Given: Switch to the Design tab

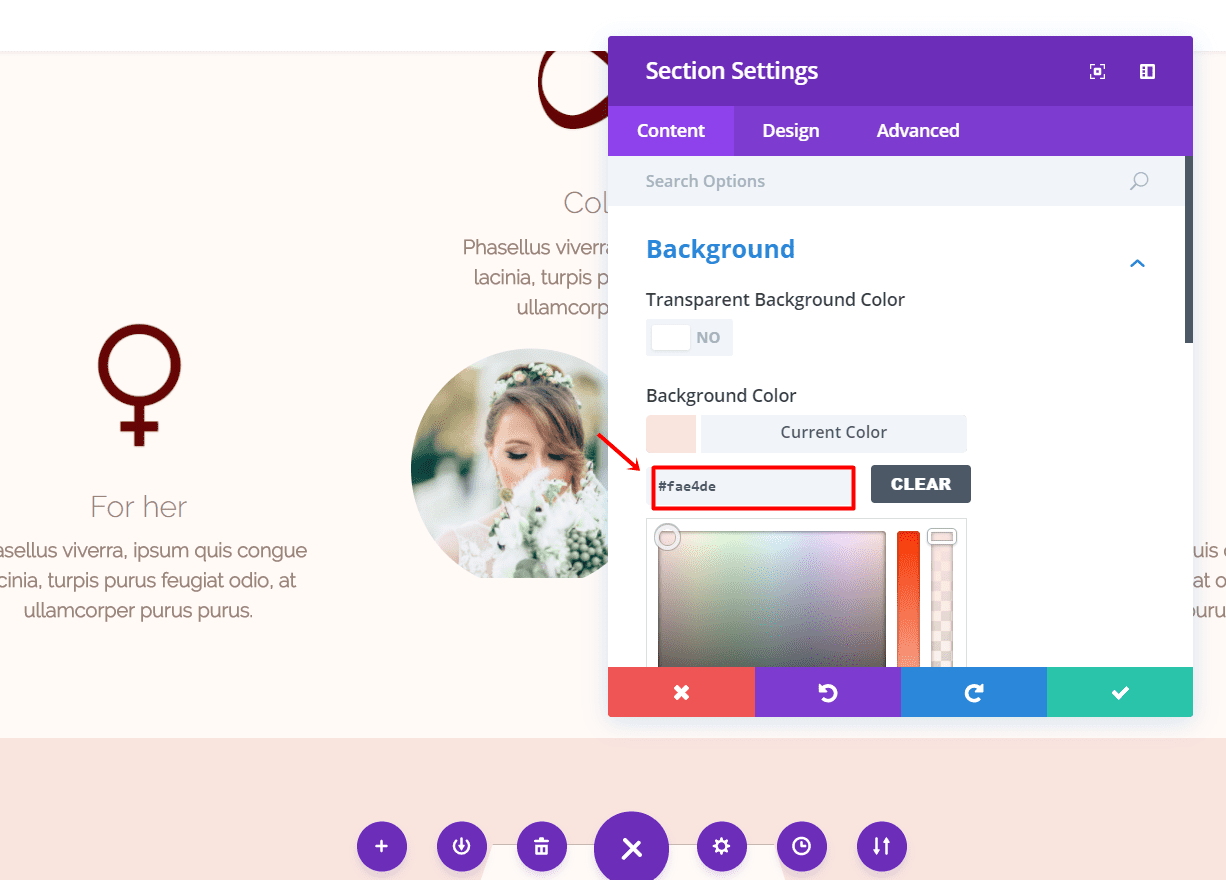Looking at the screenshot, I should [791, 131].
